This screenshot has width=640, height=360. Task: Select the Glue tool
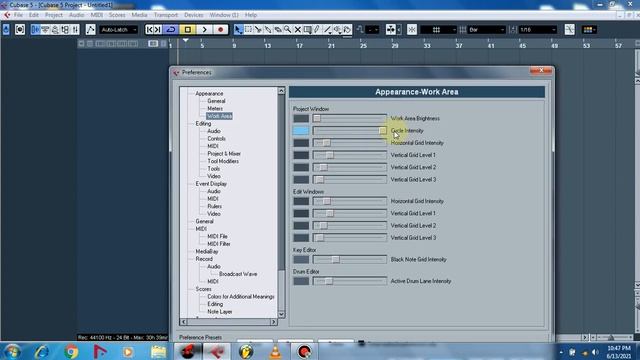coord(268,29)
